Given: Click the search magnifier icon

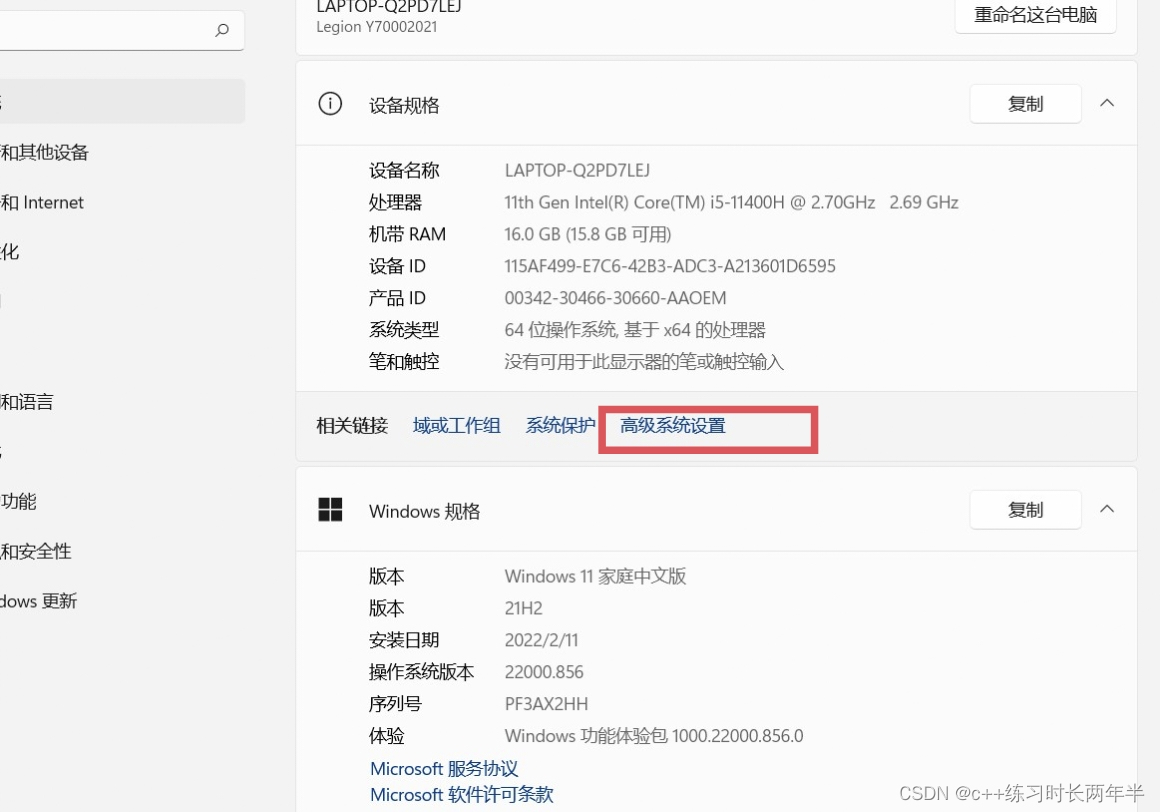Looking at the screenshot, I should (x=222, y=30).
